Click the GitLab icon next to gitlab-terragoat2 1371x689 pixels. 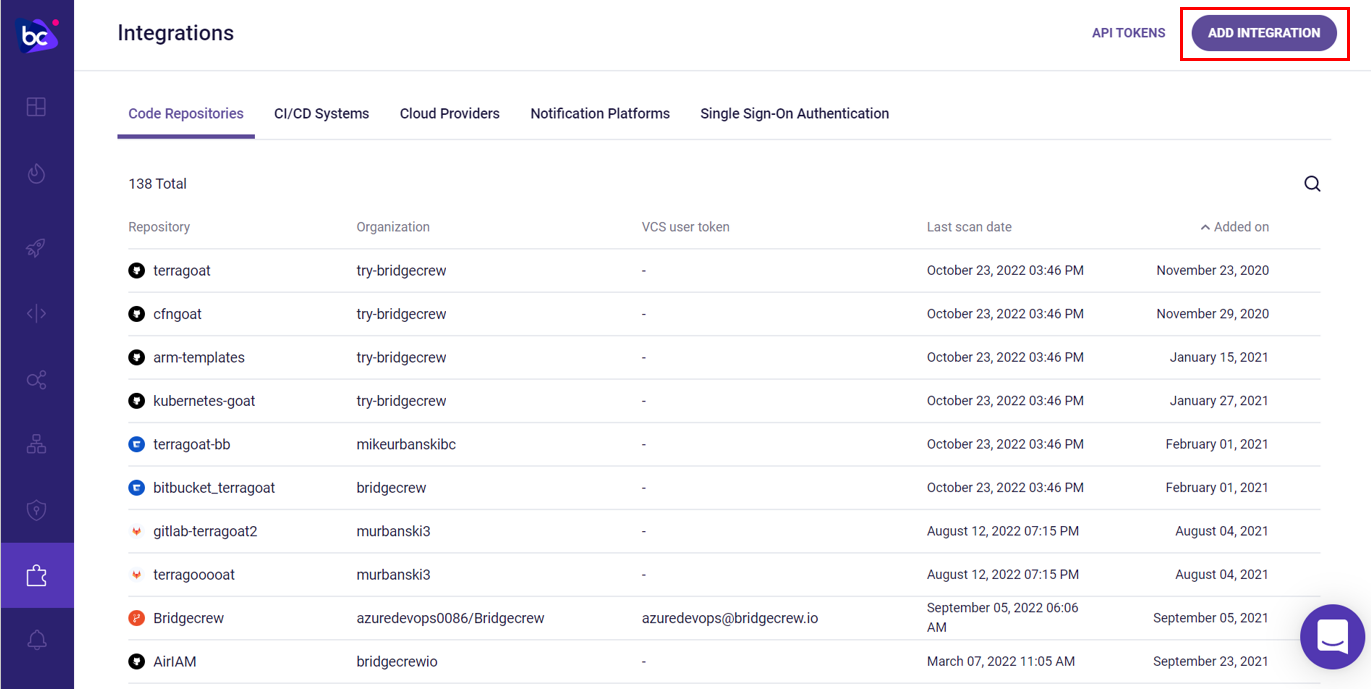point(137,531)
